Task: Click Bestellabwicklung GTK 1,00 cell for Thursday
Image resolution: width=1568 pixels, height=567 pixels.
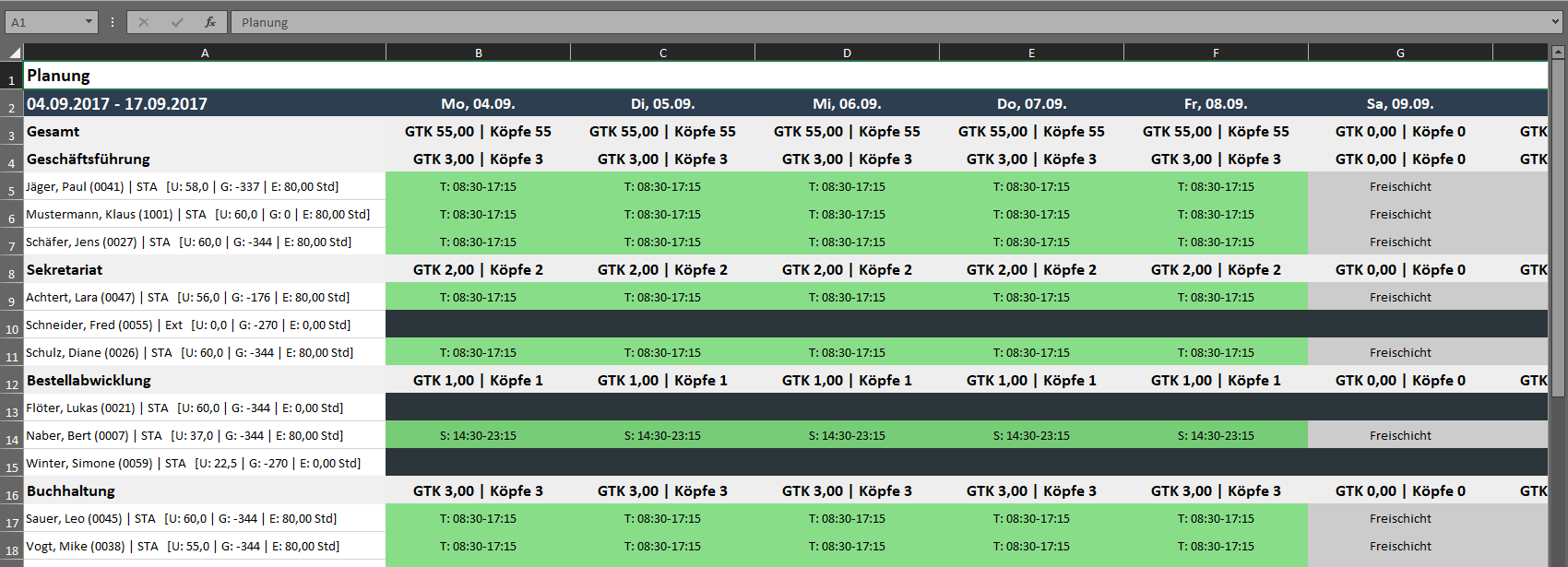Action: click(1031, 380)
